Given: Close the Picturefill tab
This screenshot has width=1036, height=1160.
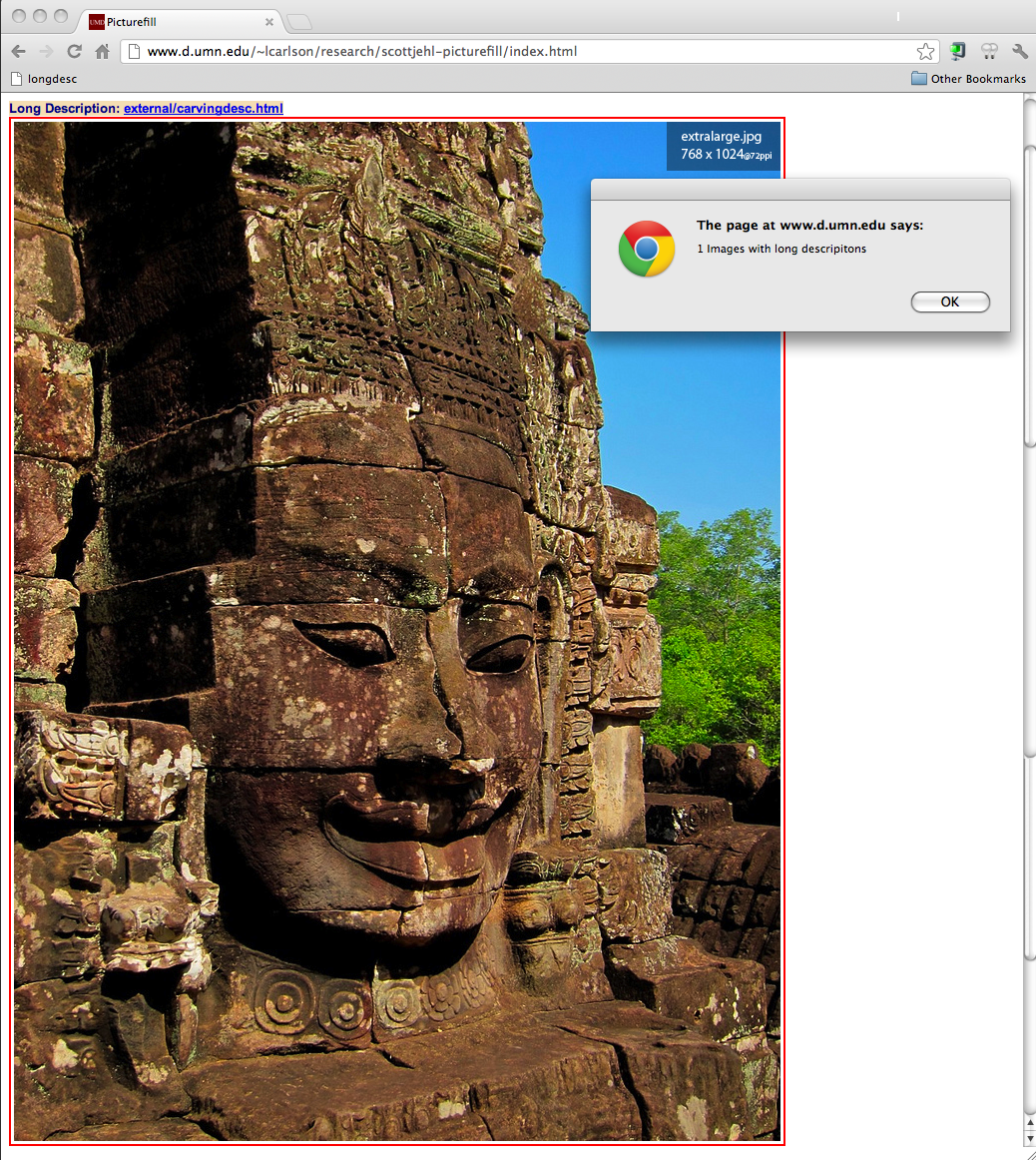Looking at the screenshot, I should [x=269, y=22].
